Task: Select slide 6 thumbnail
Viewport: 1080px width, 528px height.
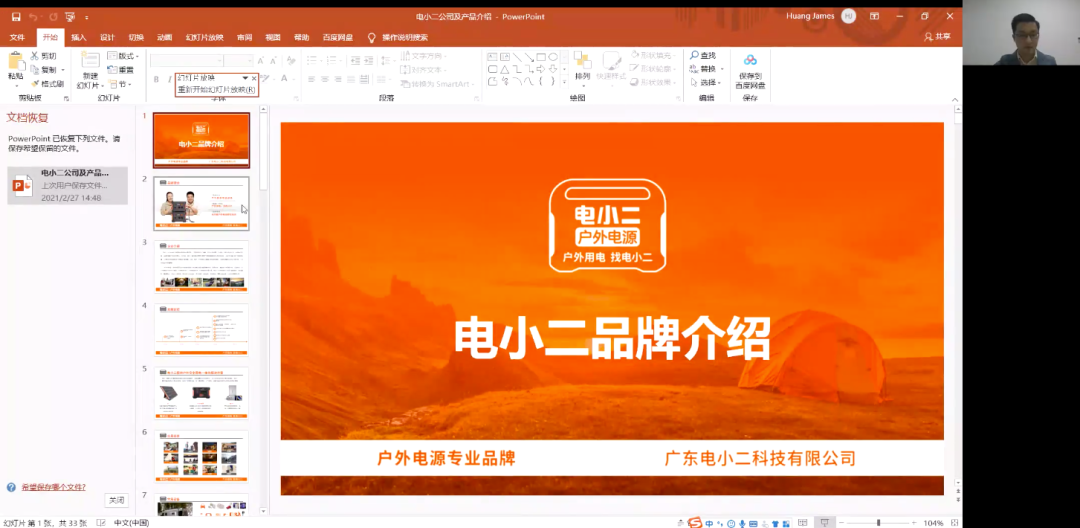Action: click(201, 456)
